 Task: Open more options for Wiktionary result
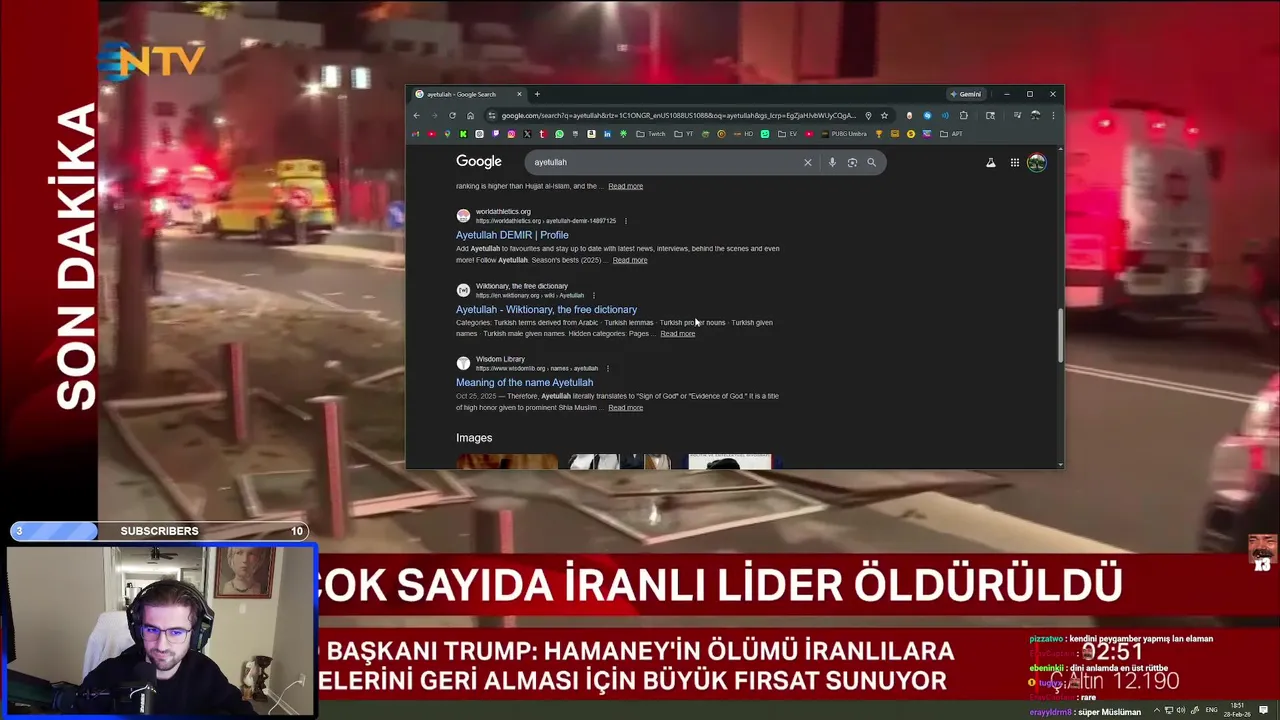(594, 295)
